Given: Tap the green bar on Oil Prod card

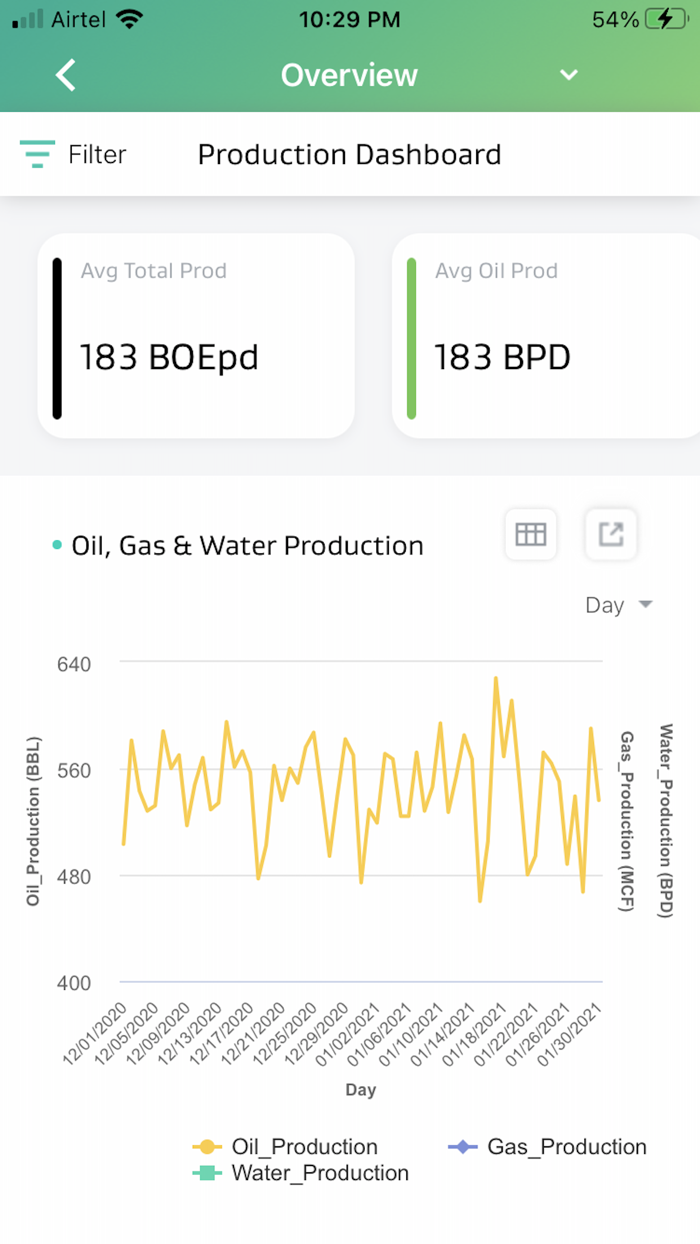Looking at the screenshot, I should [411, 337].
